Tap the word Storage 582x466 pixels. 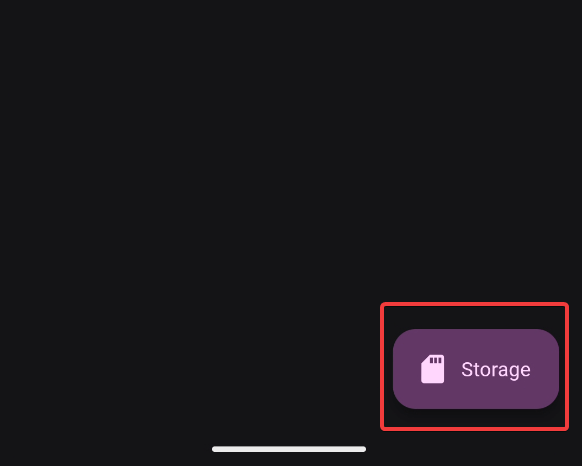[x=496, y=370]
